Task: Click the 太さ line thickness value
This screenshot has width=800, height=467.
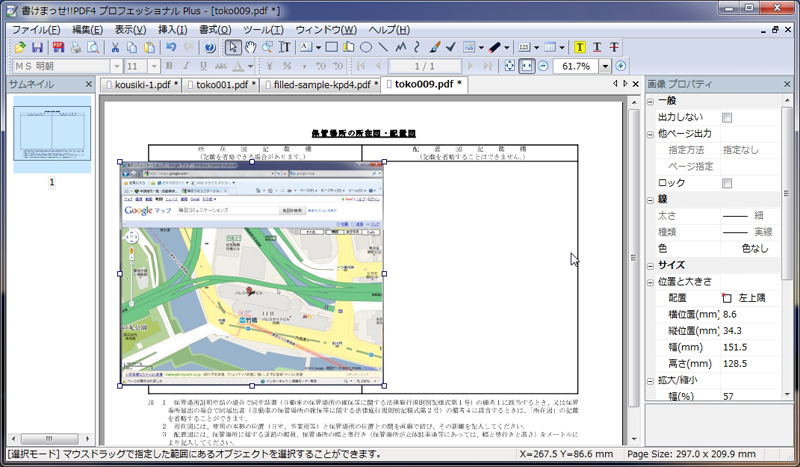Action: point(751,216)
